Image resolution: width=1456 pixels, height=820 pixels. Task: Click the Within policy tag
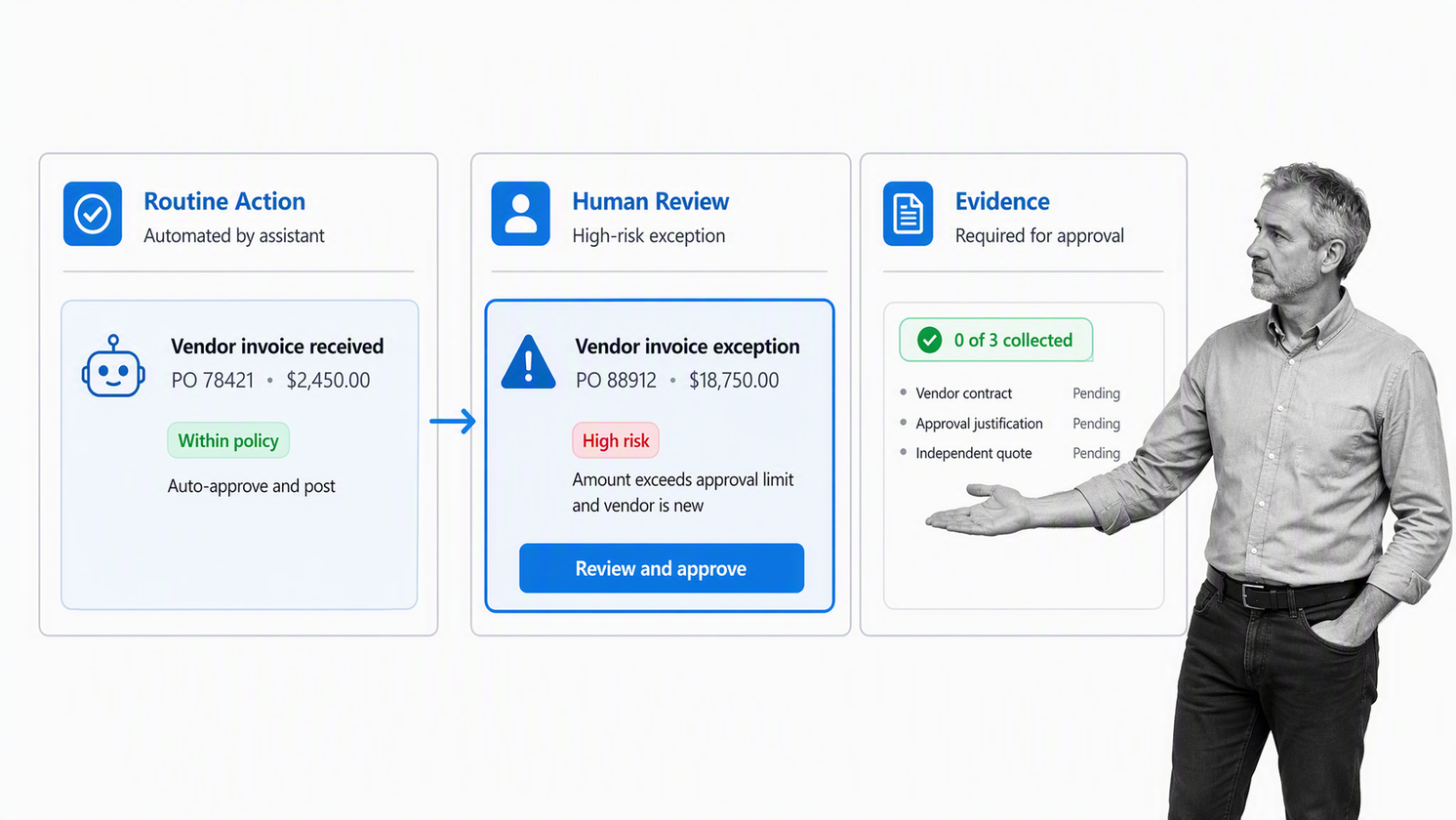coord(228,440)
